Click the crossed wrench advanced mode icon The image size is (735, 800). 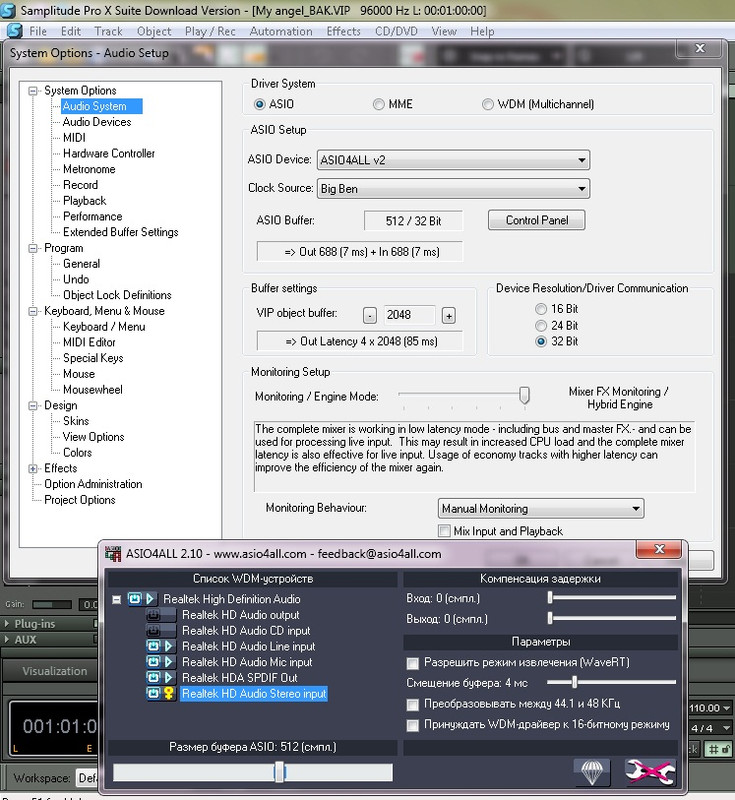(x=650, y=772)
